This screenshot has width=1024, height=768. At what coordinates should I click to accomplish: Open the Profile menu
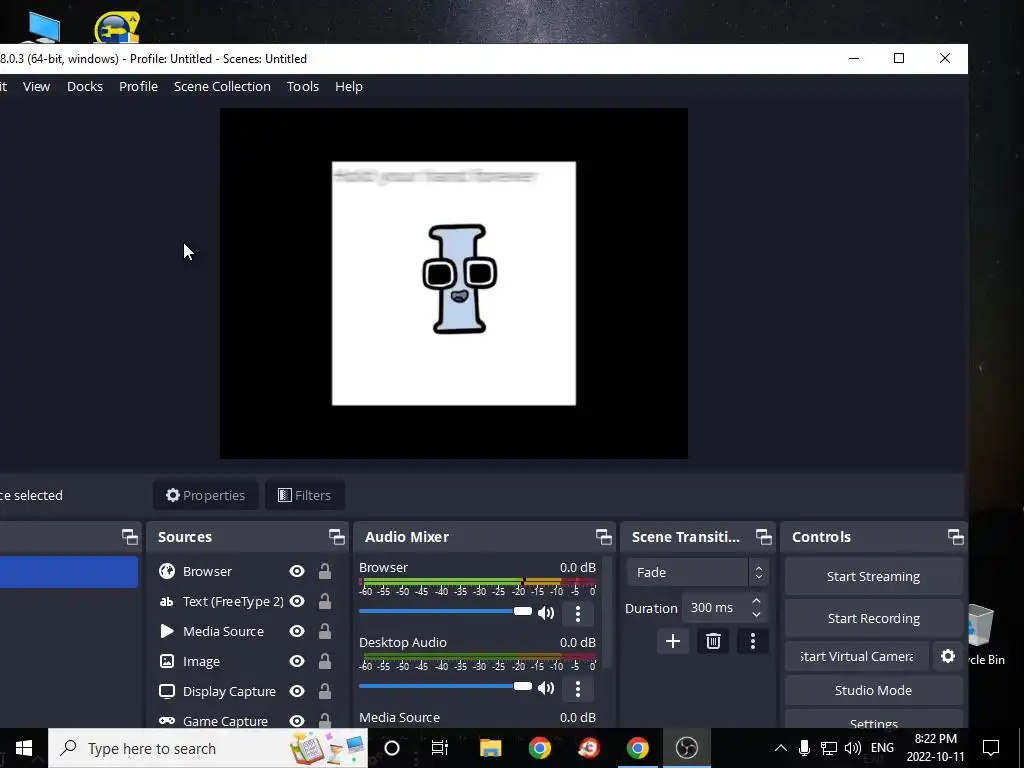[x=138, y=86]
